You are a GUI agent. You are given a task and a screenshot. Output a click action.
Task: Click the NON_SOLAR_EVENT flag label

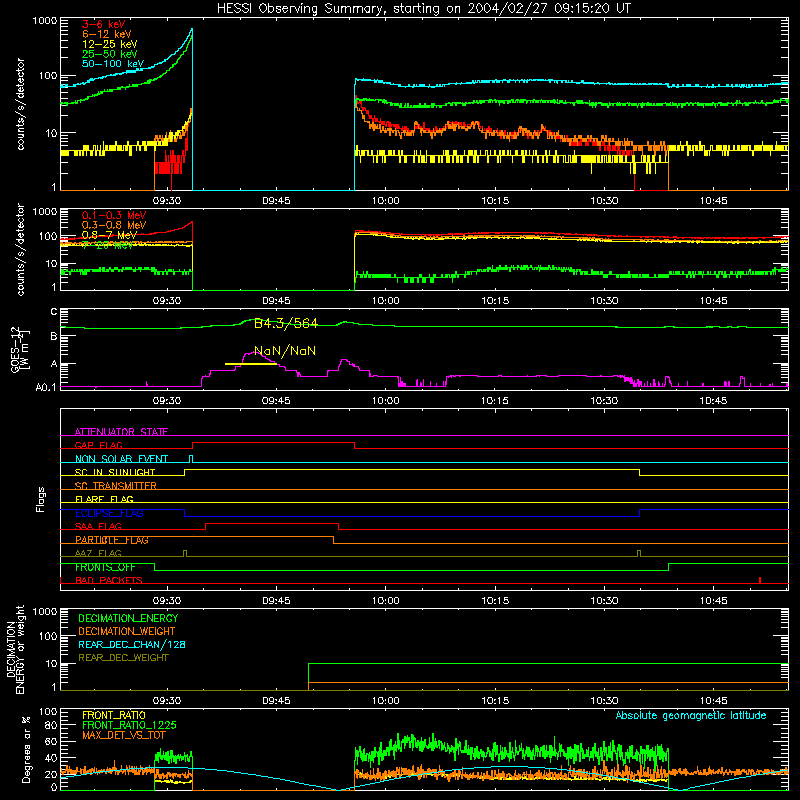point(121,459)
